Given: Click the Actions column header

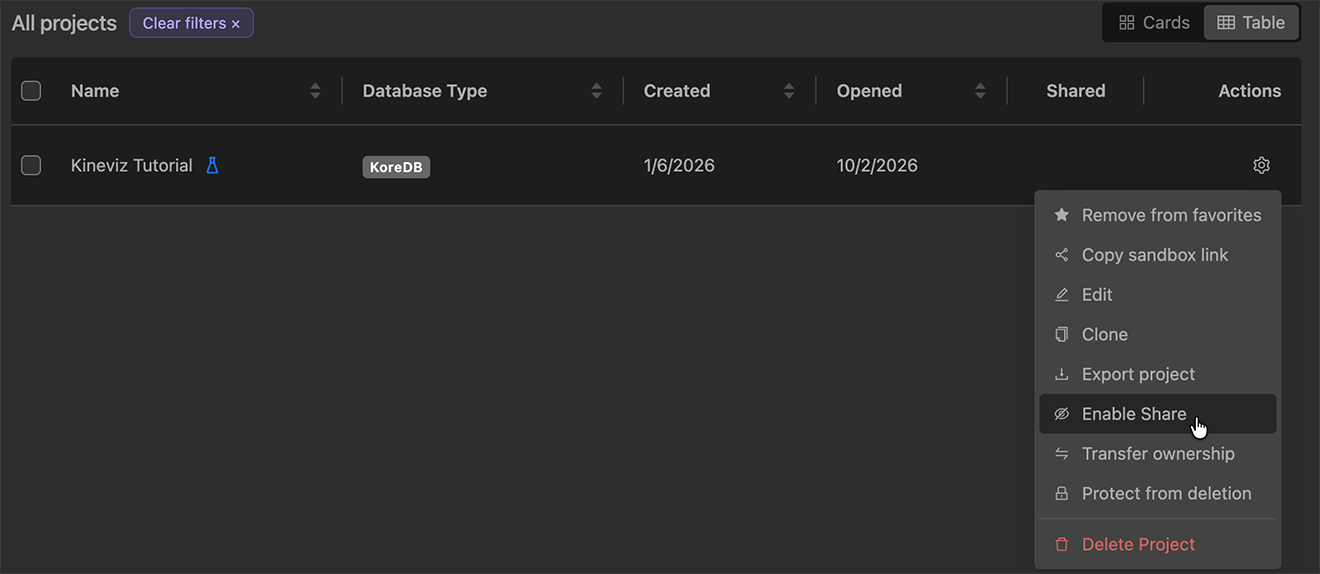Looking at the screenshot, I should tap(1250, 91).
